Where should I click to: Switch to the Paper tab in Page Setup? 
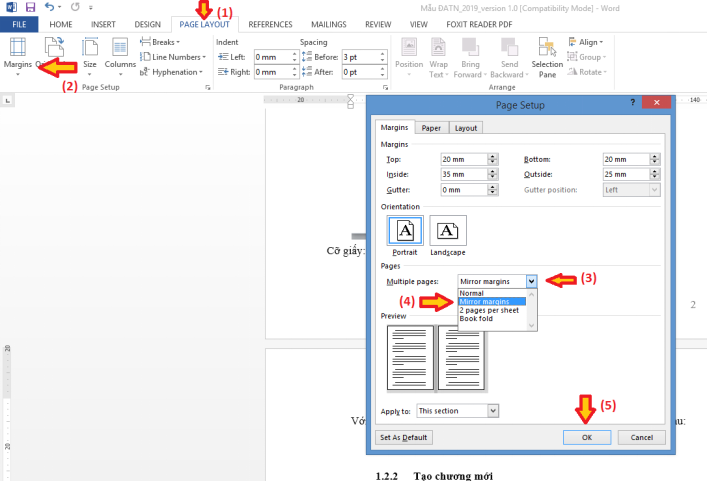(x=431, y=128)
